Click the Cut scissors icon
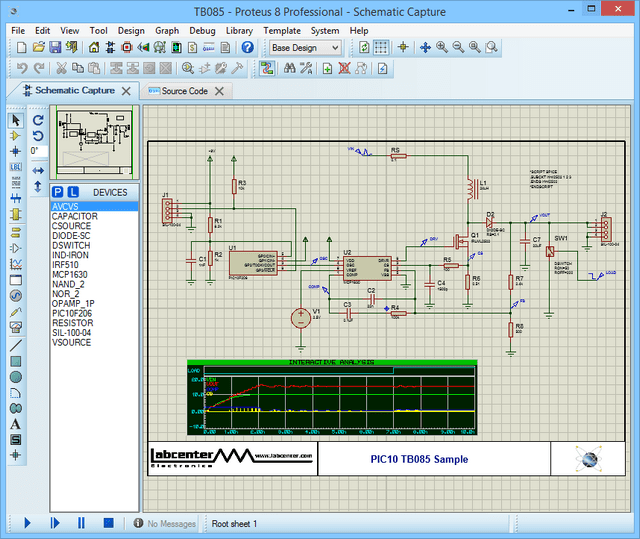The height and width of the screenshot is (539, 640). 61,68
